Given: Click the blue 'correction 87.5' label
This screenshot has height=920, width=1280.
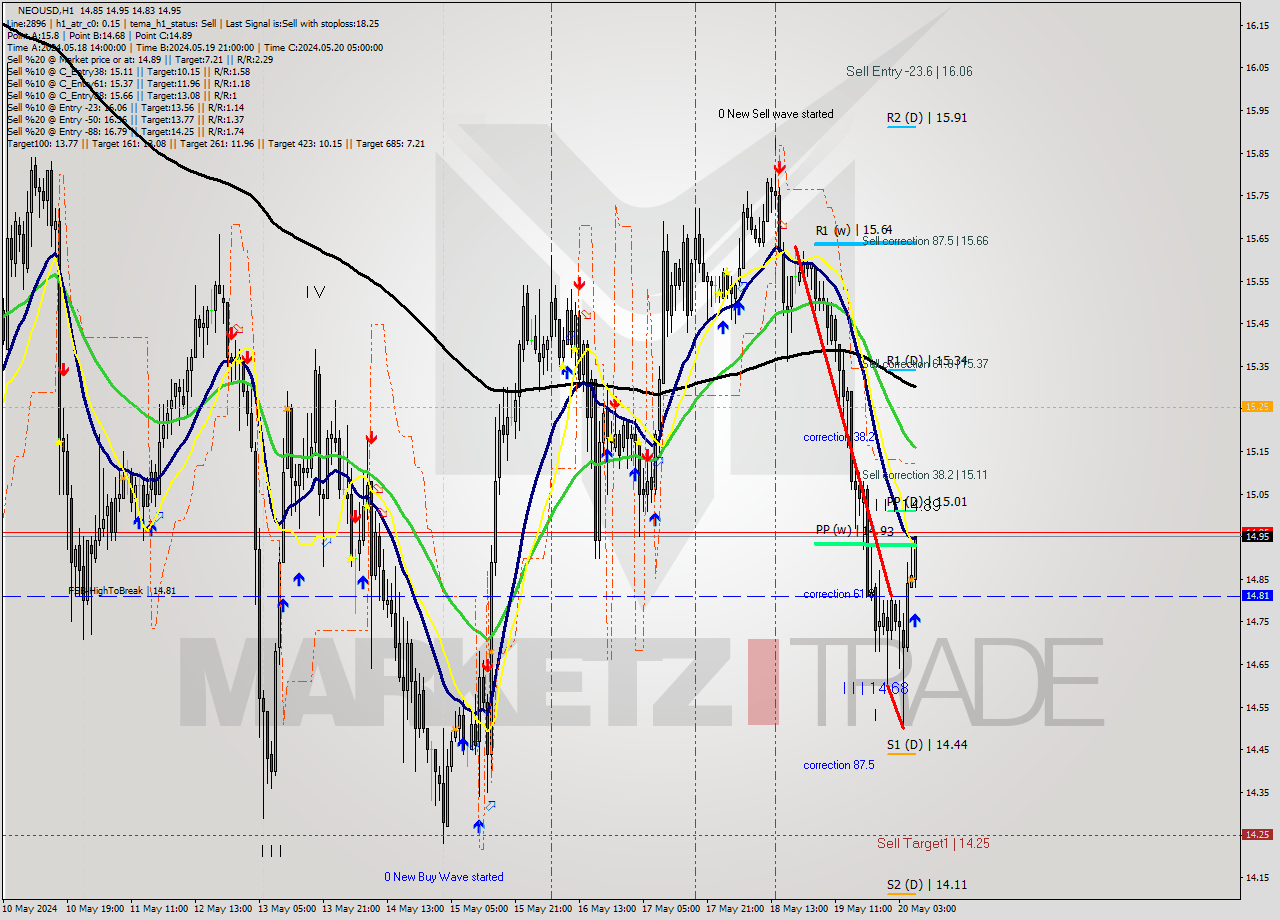Looking at the screenshot, I should (839, 765).
